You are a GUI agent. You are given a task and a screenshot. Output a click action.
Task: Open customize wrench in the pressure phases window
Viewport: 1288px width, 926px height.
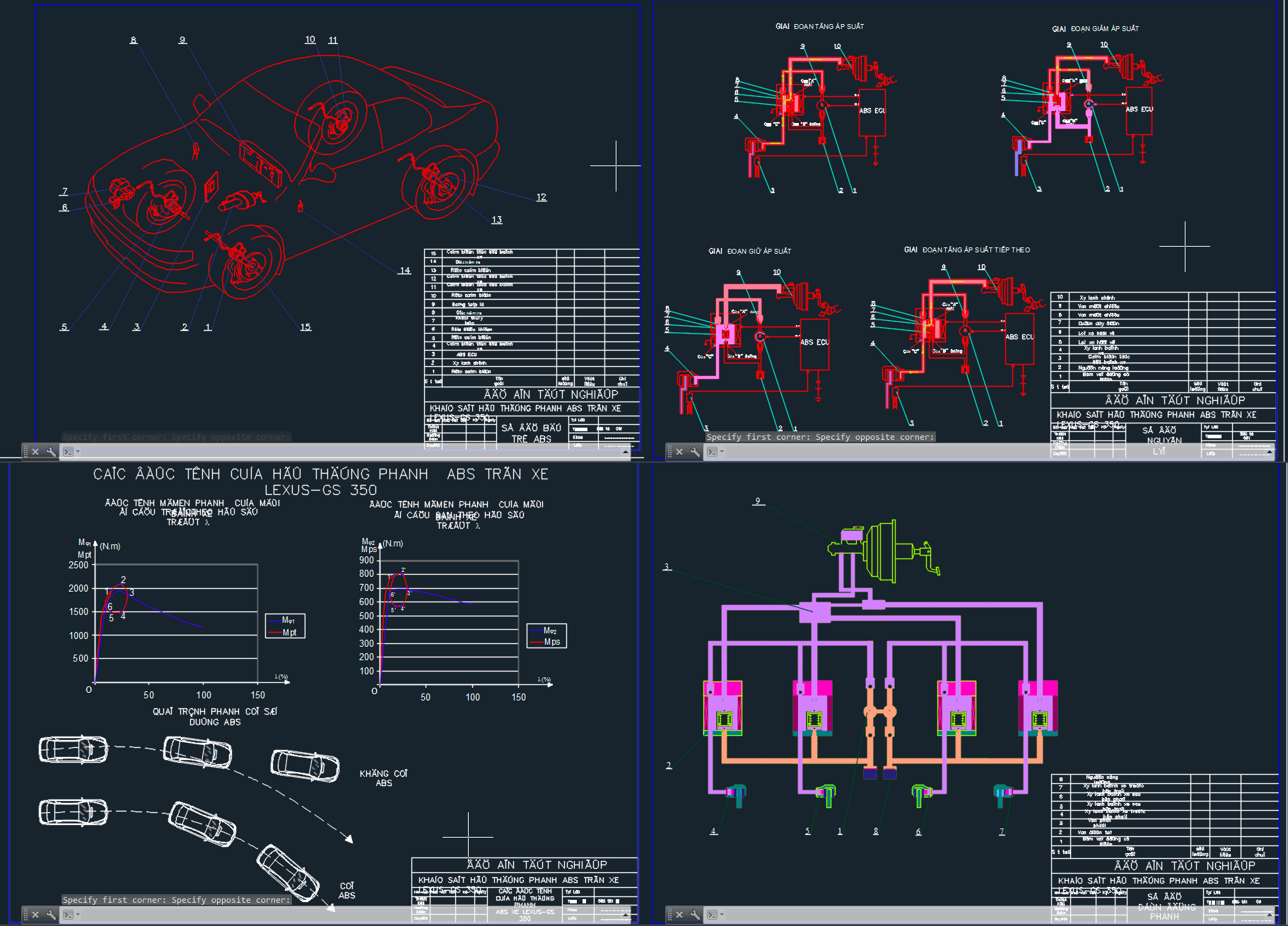[695, 452]
